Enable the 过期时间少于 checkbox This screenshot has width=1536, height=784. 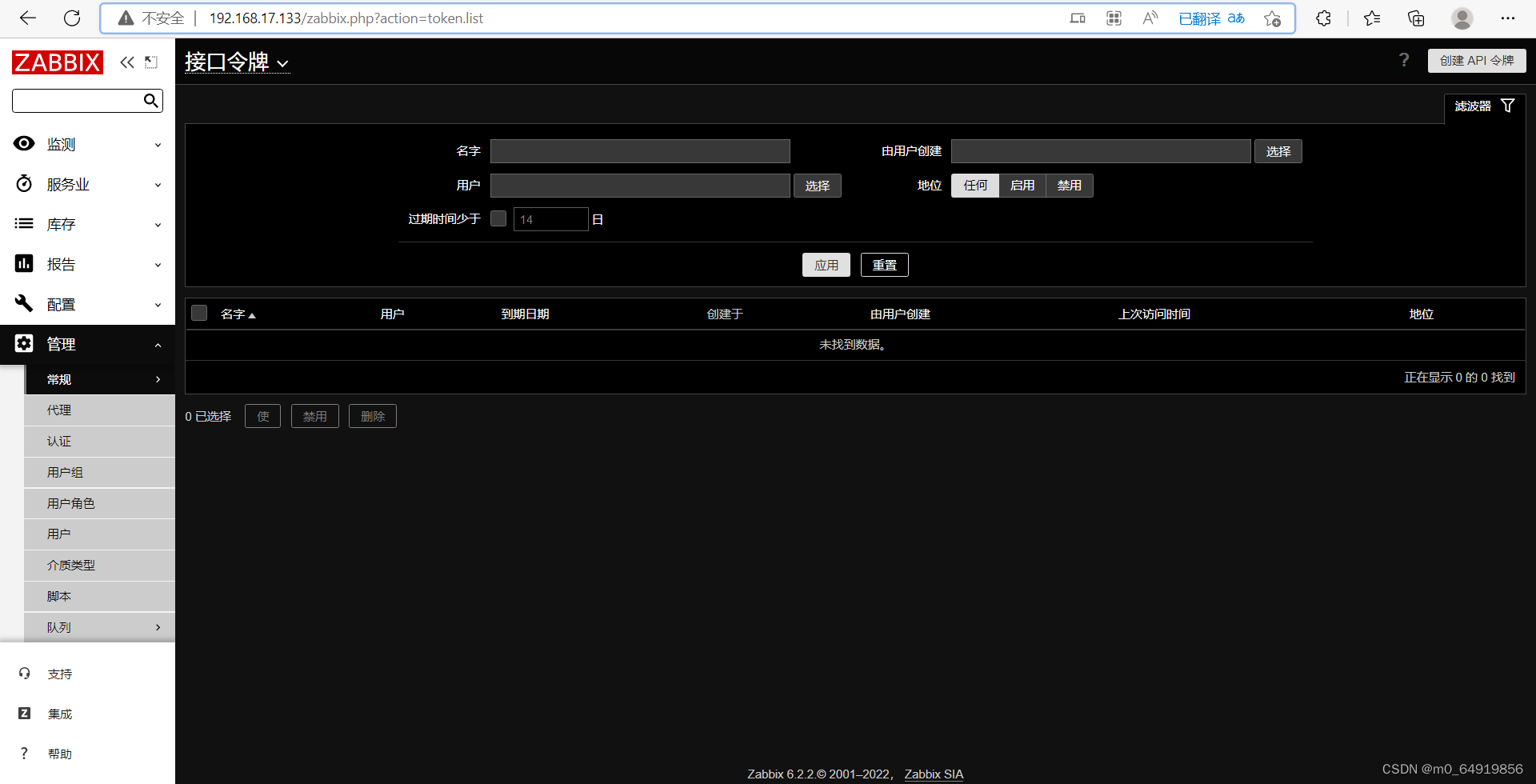coord(498,218)
